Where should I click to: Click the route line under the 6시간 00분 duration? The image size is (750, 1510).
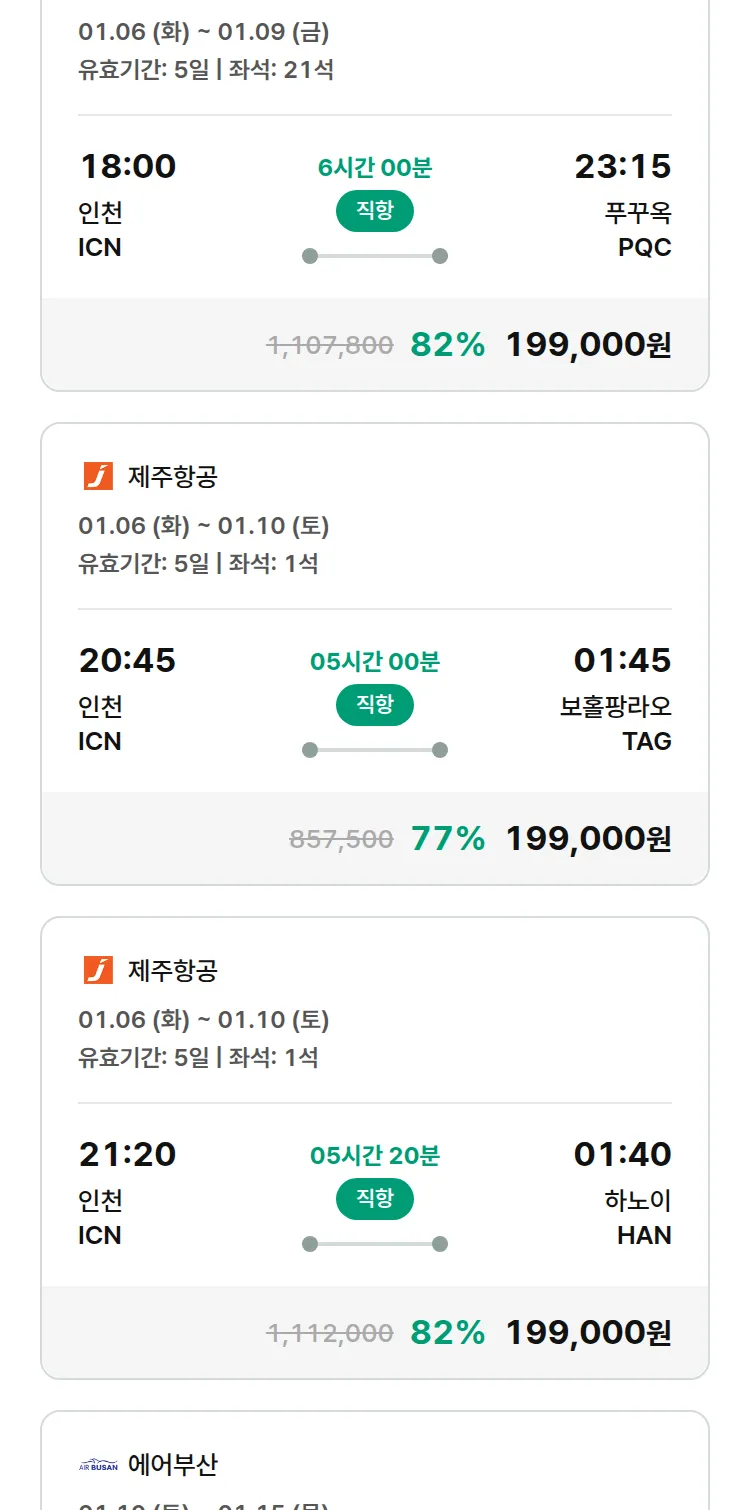(374, 256)
